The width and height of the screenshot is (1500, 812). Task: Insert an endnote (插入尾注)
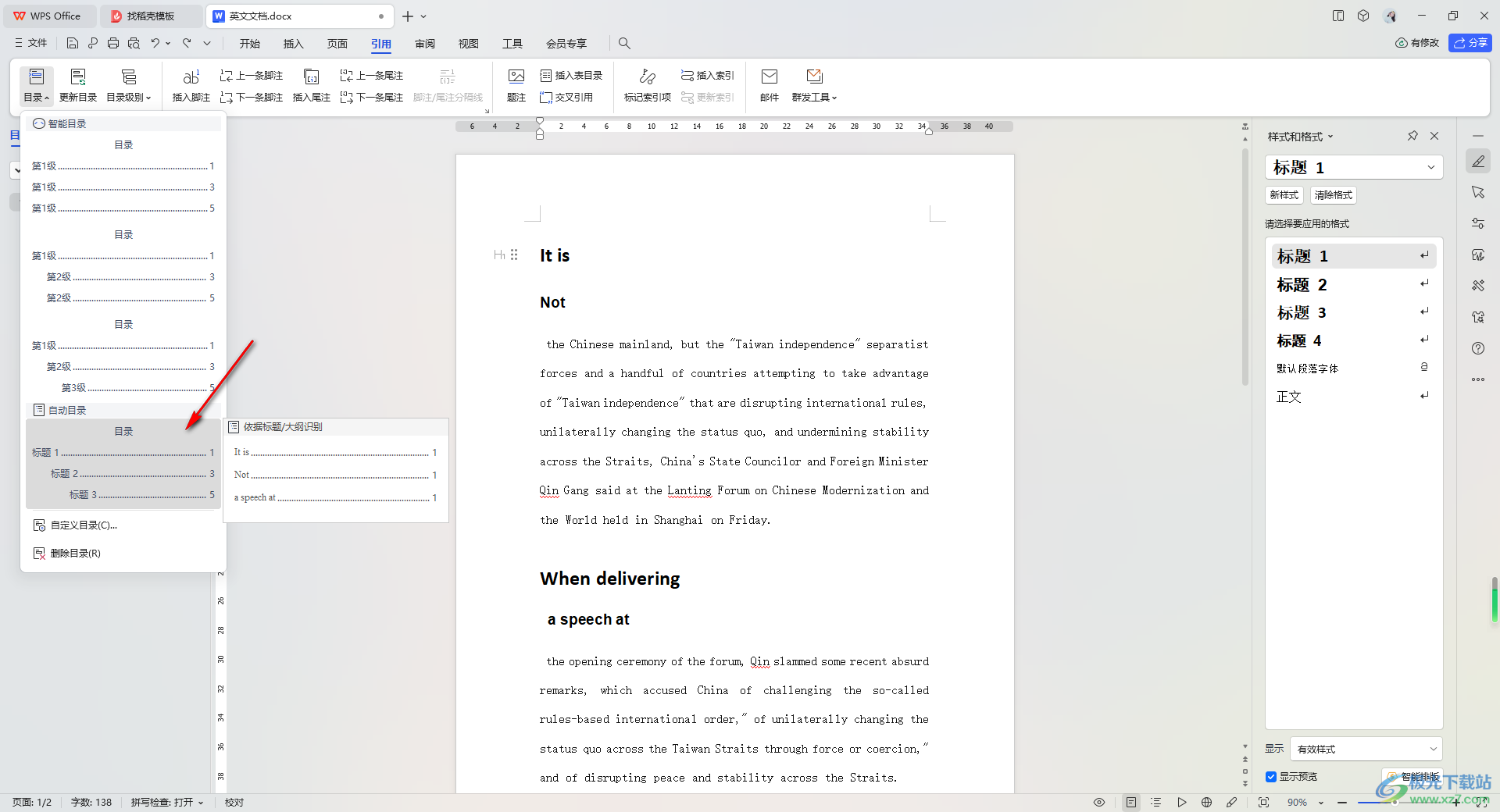[x=311, y=85]
